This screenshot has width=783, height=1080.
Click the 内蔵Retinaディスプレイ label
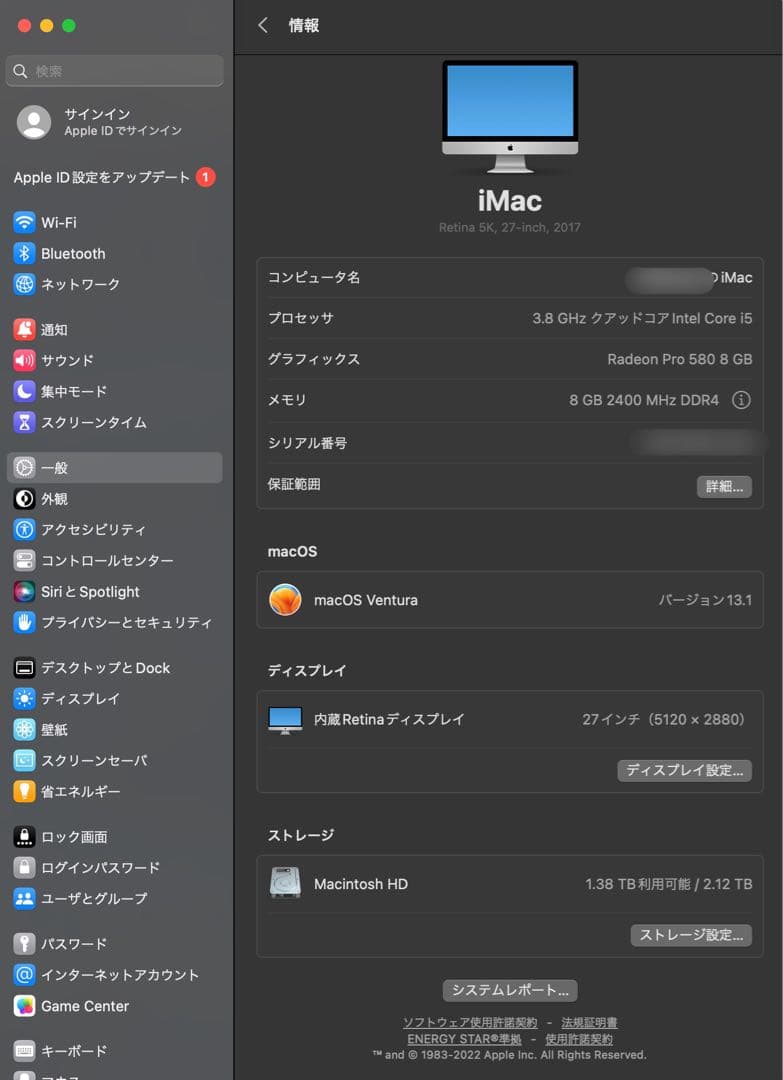(x=389, y=720)
